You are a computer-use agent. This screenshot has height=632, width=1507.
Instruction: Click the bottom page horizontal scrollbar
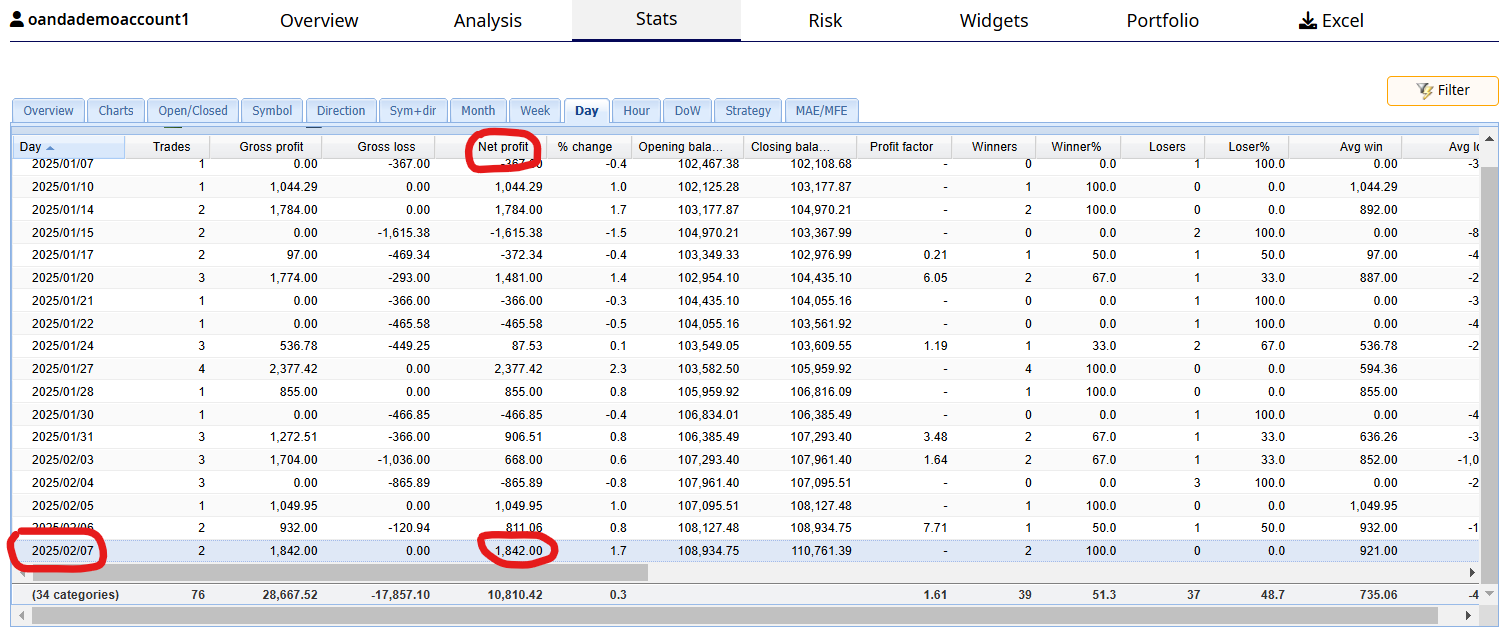pyautogui.click(x=735, y=615)
